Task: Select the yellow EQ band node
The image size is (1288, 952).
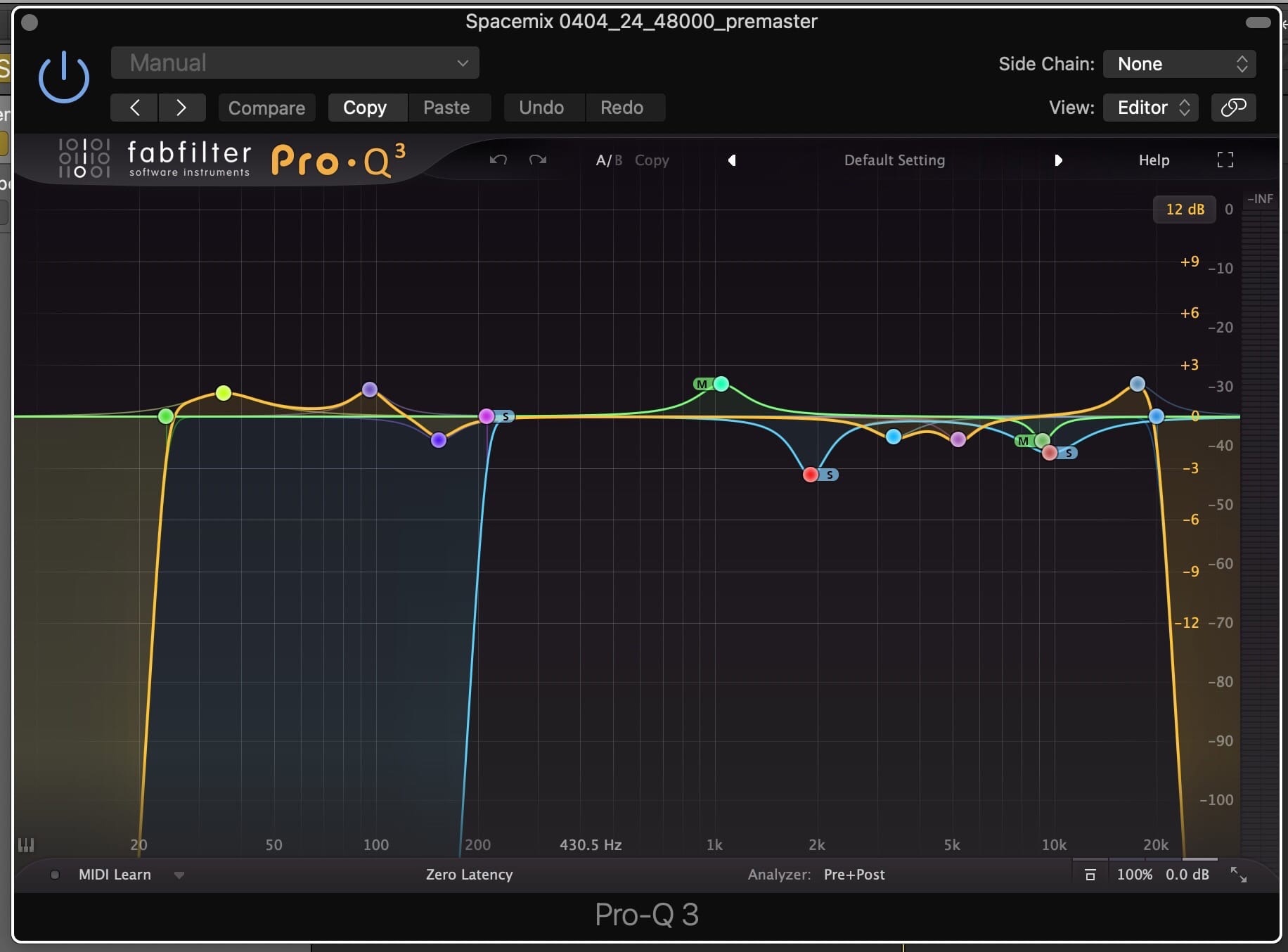Action: click(224, 393)
